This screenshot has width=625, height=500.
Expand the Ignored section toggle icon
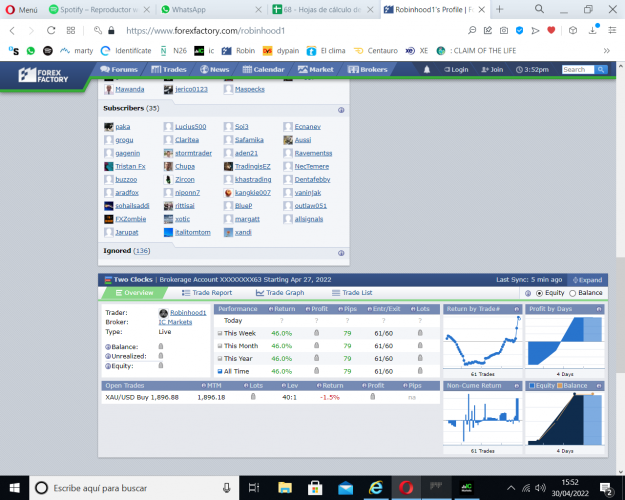click(x=341, y=253)
